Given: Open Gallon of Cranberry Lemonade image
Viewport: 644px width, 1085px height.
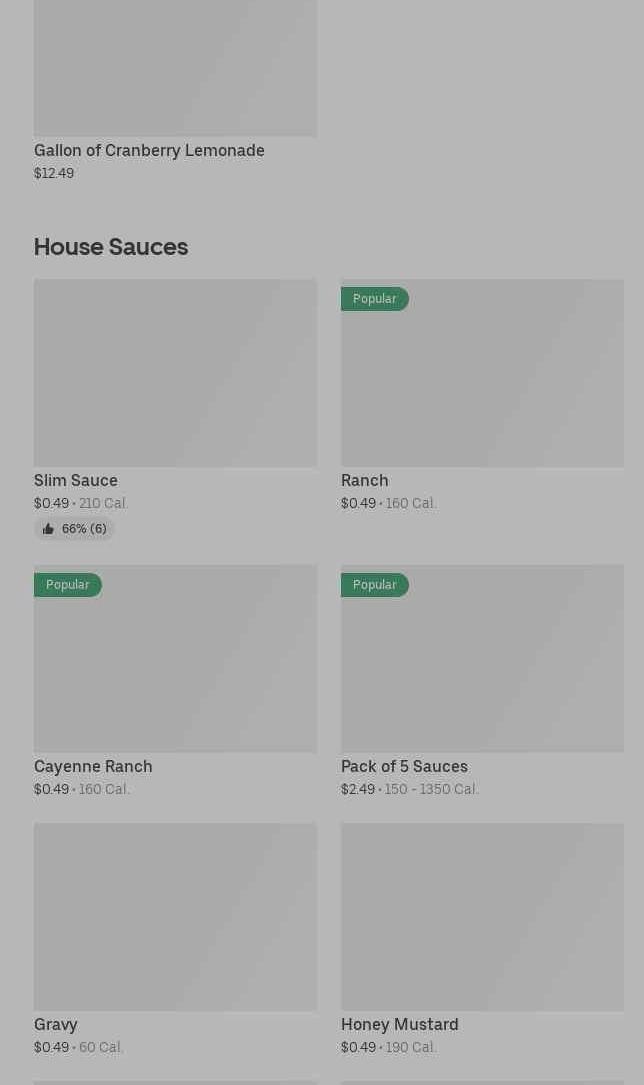Looking at the screenshot, I should coord(175,68).
